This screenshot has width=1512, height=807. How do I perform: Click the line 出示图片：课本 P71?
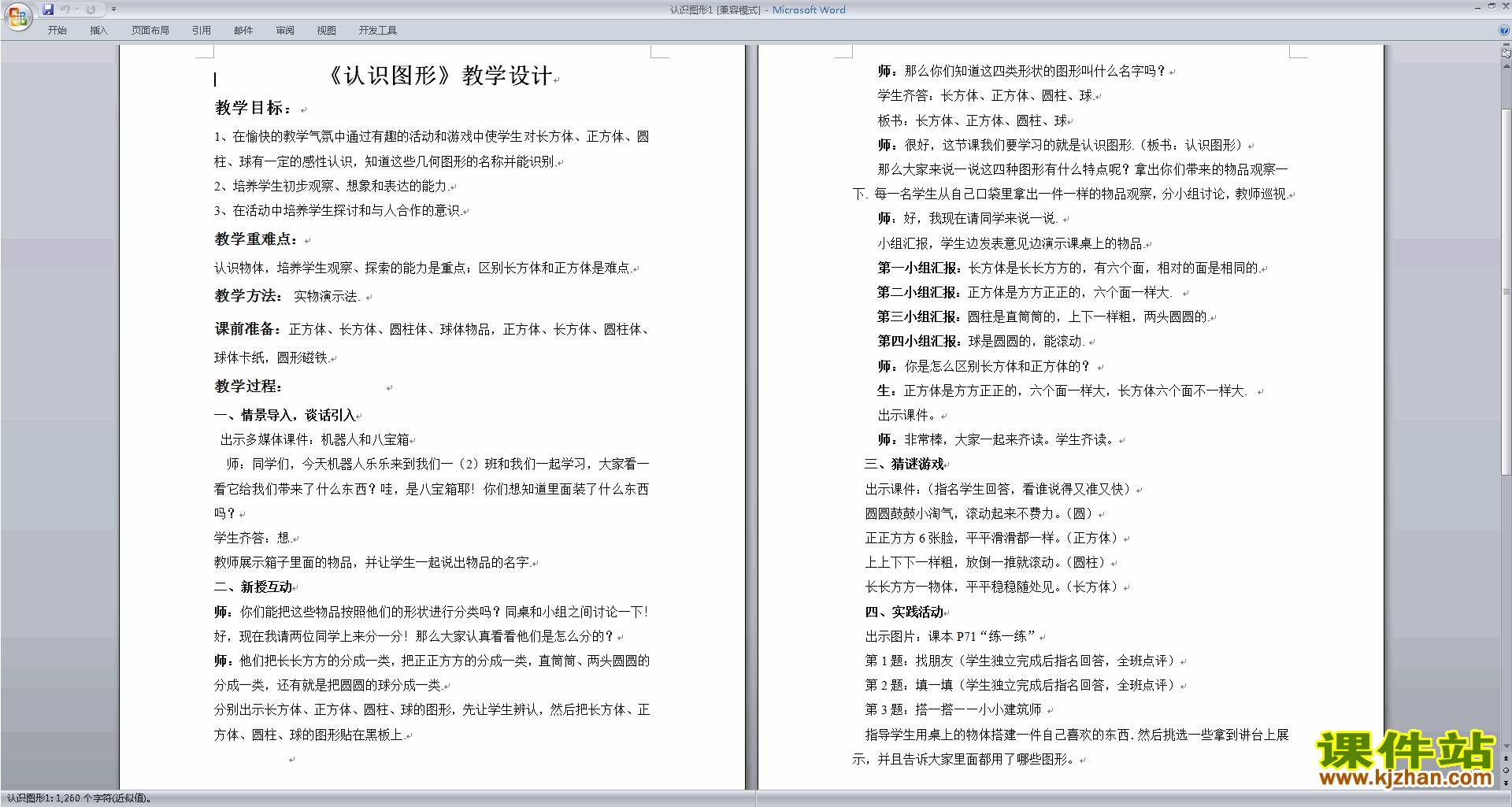click(951, 636)
